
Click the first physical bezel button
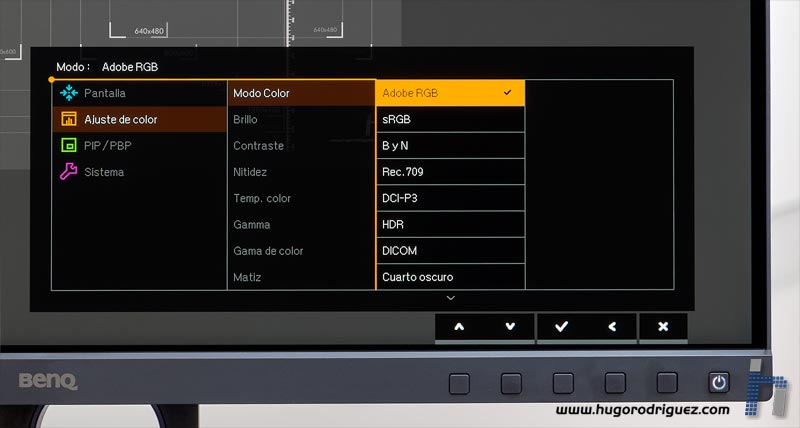[459, 384]
